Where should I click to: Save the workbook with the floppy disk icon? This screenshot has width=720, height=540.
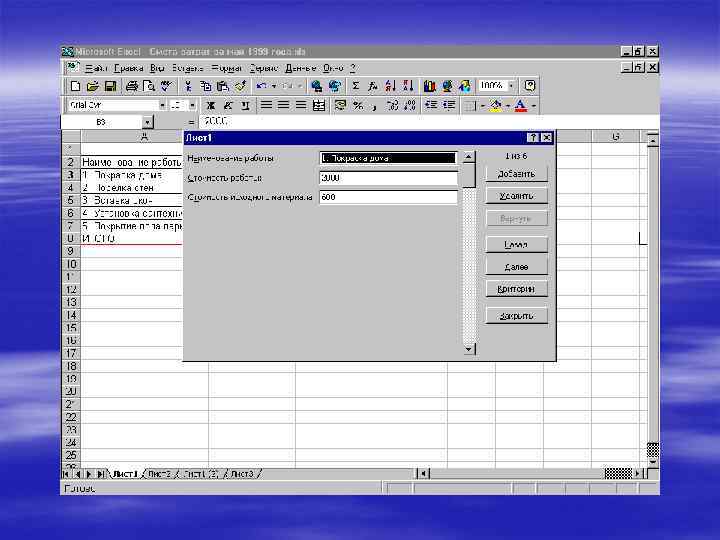point(110,86)
